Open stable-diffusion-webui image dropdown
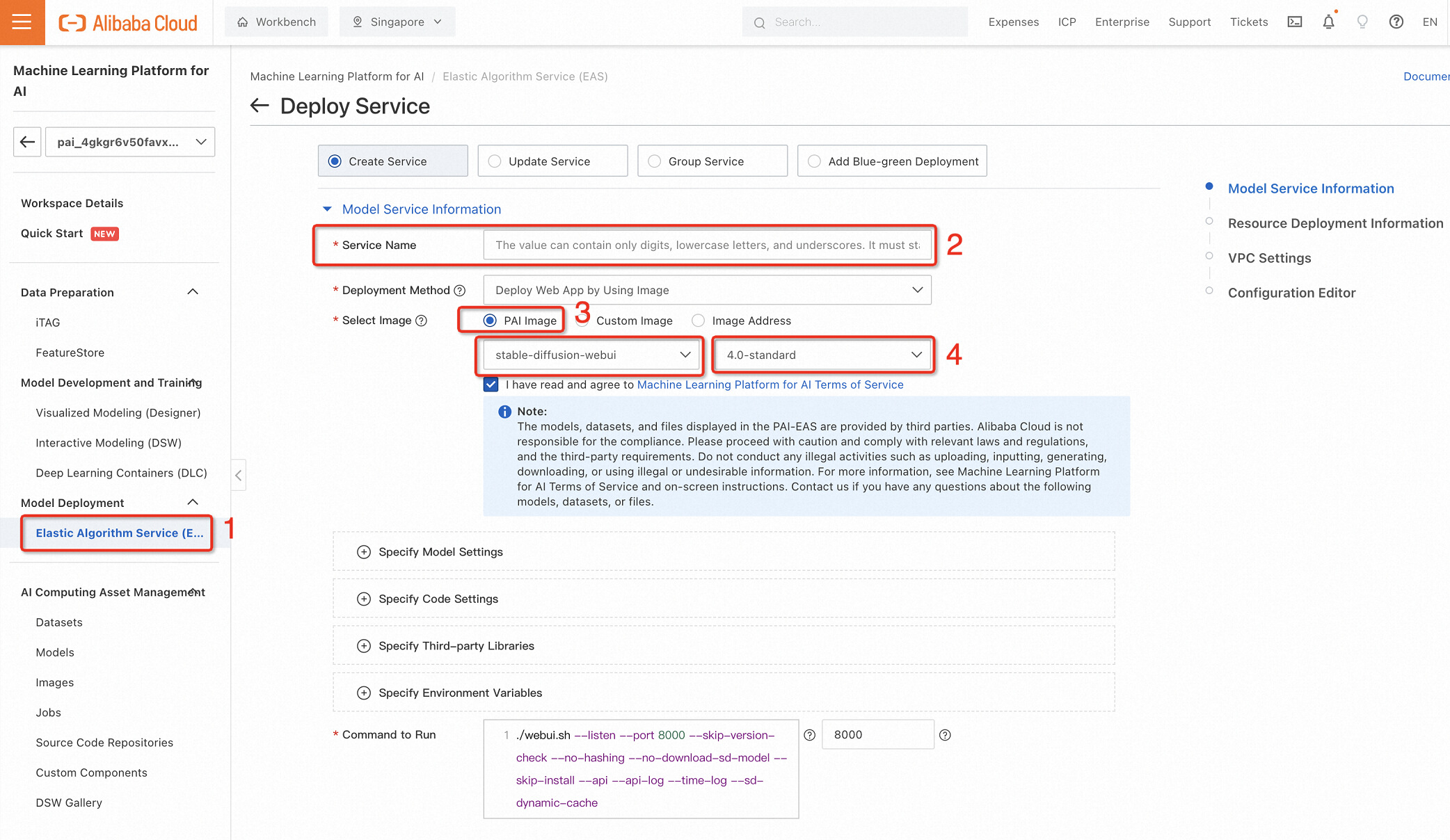1450x840 pixels. [590, 355]
